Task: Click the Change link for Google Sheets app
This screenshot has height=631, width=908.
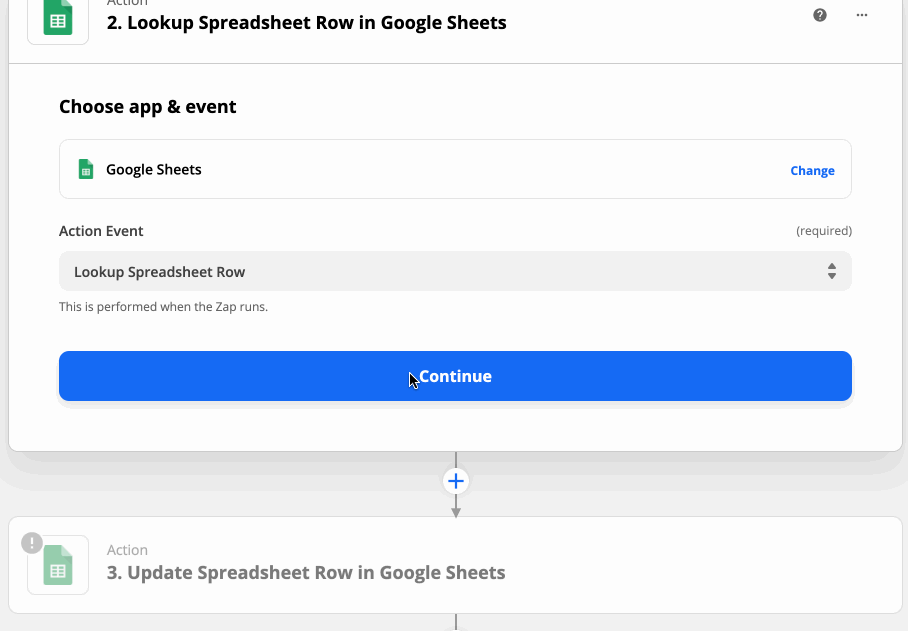Action: point(812,170)
